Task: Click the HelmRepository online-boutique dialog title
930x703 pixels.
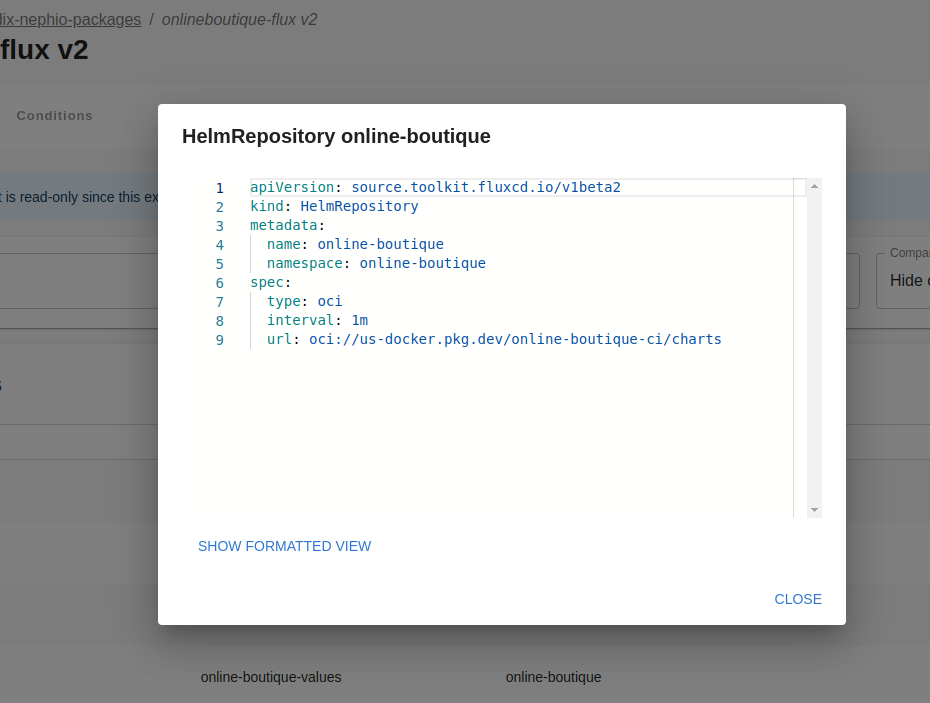Action: coord(336,136)
